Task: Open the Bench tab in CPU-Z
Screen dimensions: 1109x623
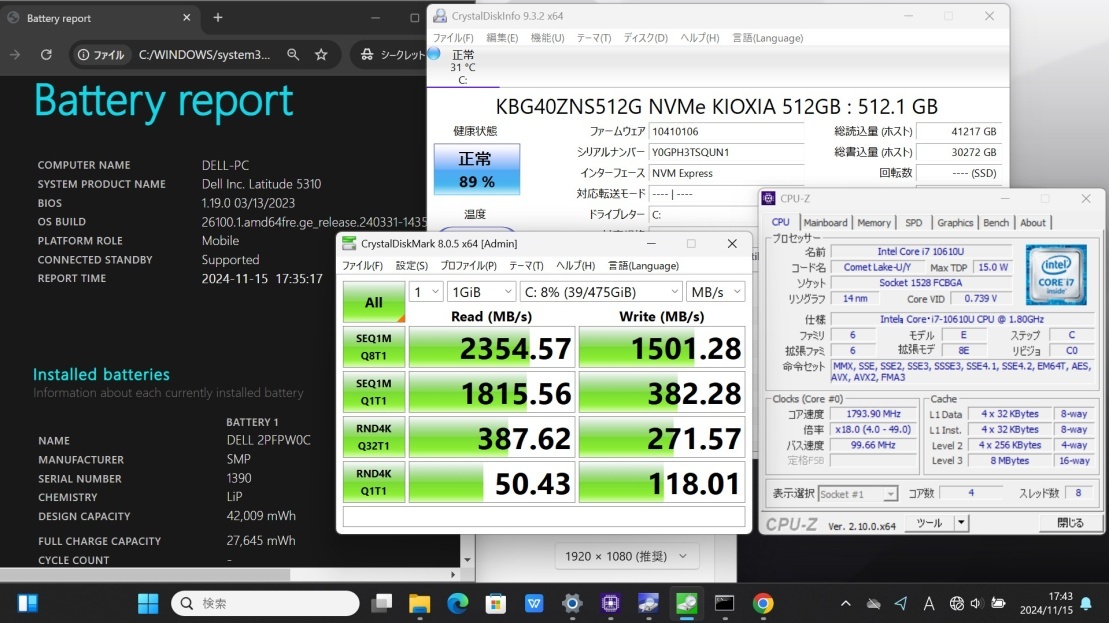Action: point(996,223)
